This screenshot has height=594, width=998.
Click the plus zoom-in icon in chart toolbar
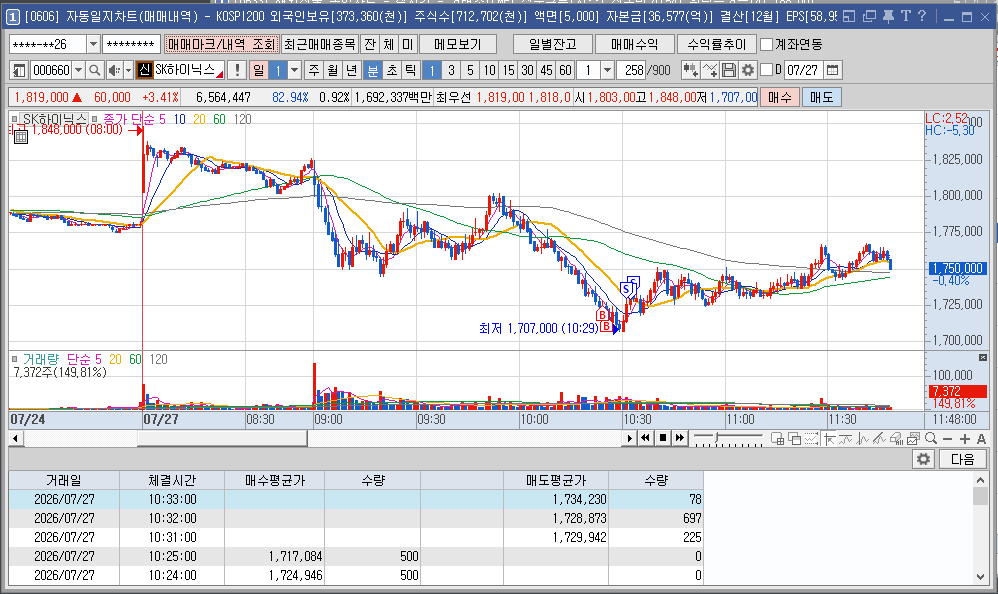[x=965, y=439]
